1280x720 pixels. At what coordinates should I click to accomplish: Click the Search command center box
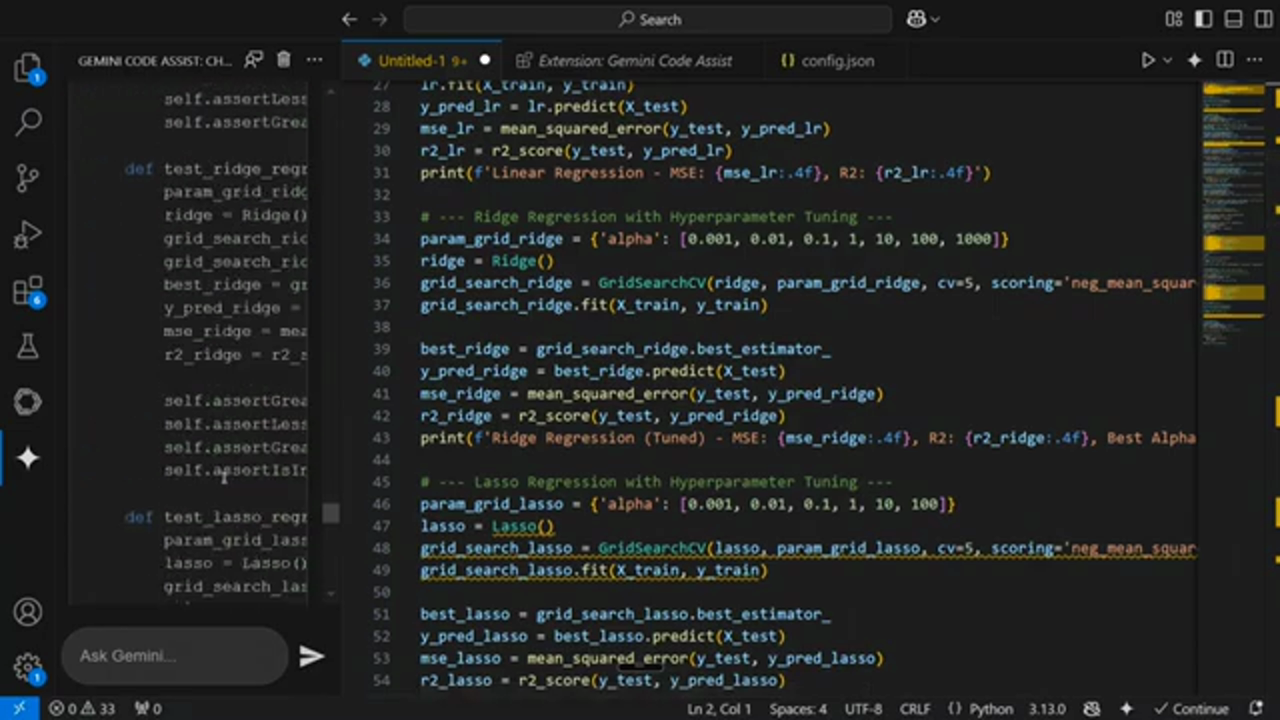648,19
